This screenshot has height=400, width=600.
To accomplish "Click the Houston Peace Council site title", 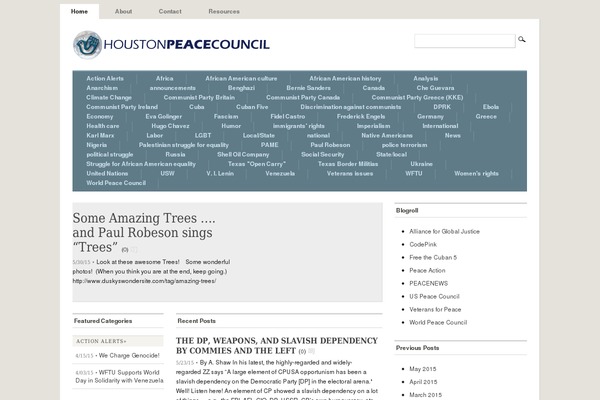I will [186, 44].
